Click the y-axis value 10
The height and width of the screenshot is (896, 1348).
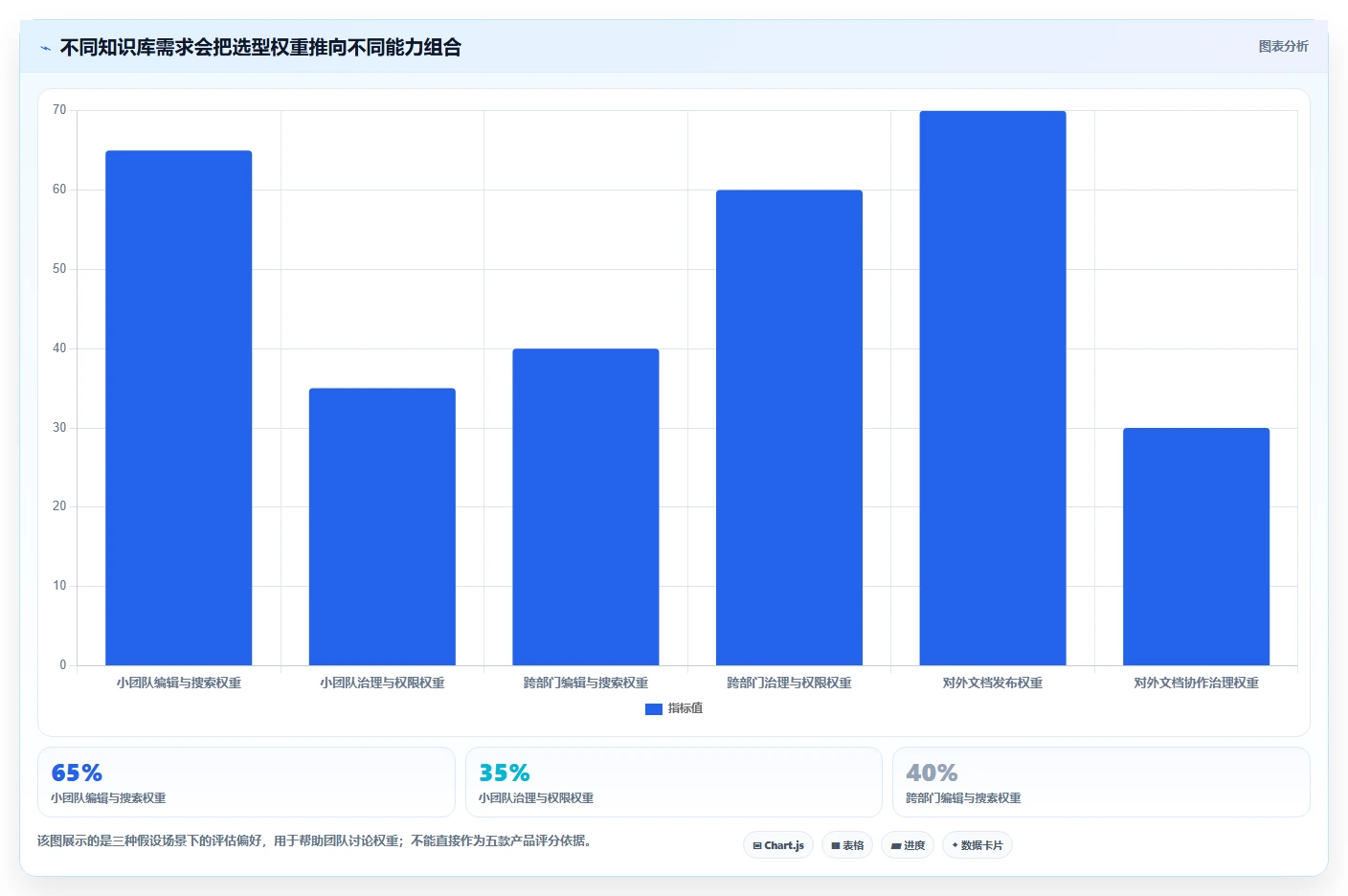pyautogui.click(x=59, y=586)
